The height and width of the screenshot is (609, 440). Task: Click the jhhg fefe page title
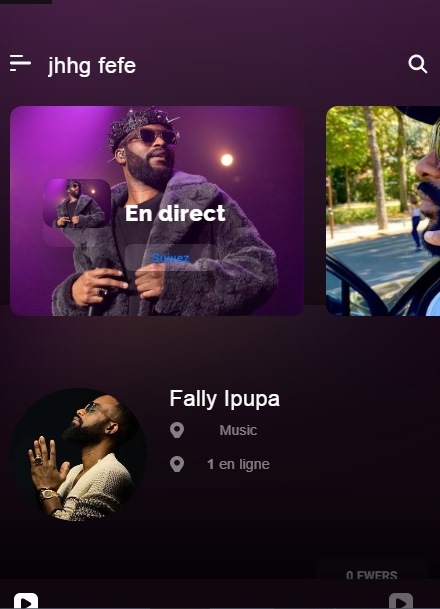pos(92,65)
